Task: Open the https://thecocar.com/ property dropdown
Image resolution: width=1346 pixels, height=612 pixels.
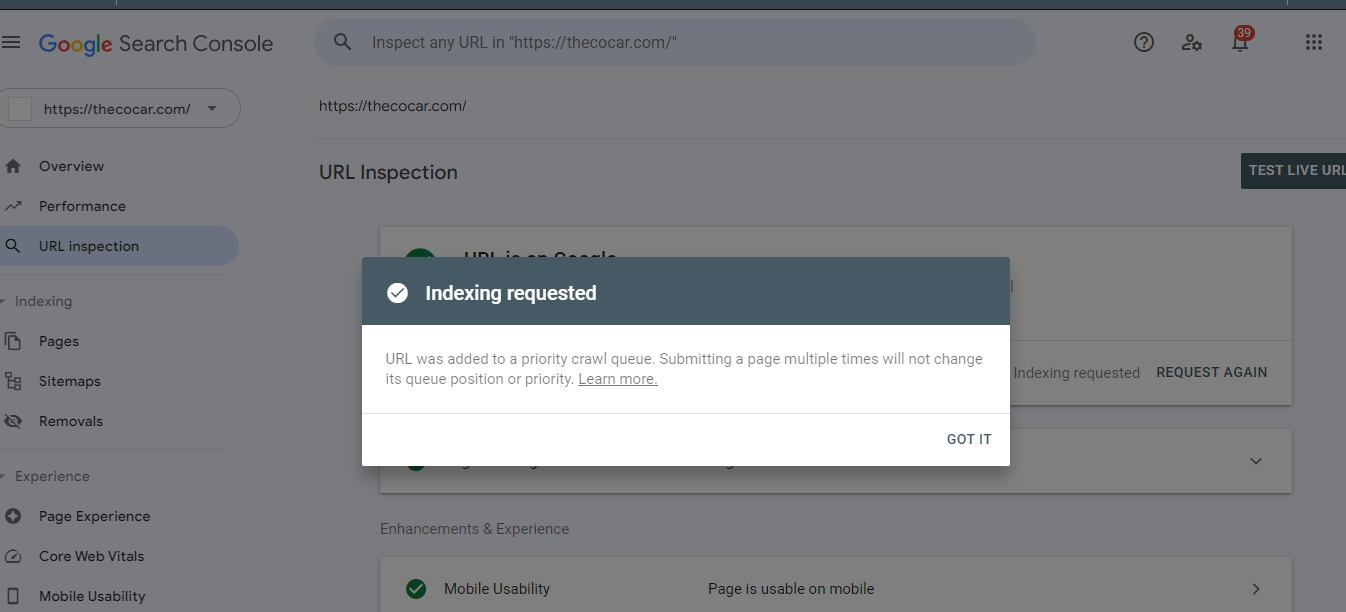Action: (120, 108)
